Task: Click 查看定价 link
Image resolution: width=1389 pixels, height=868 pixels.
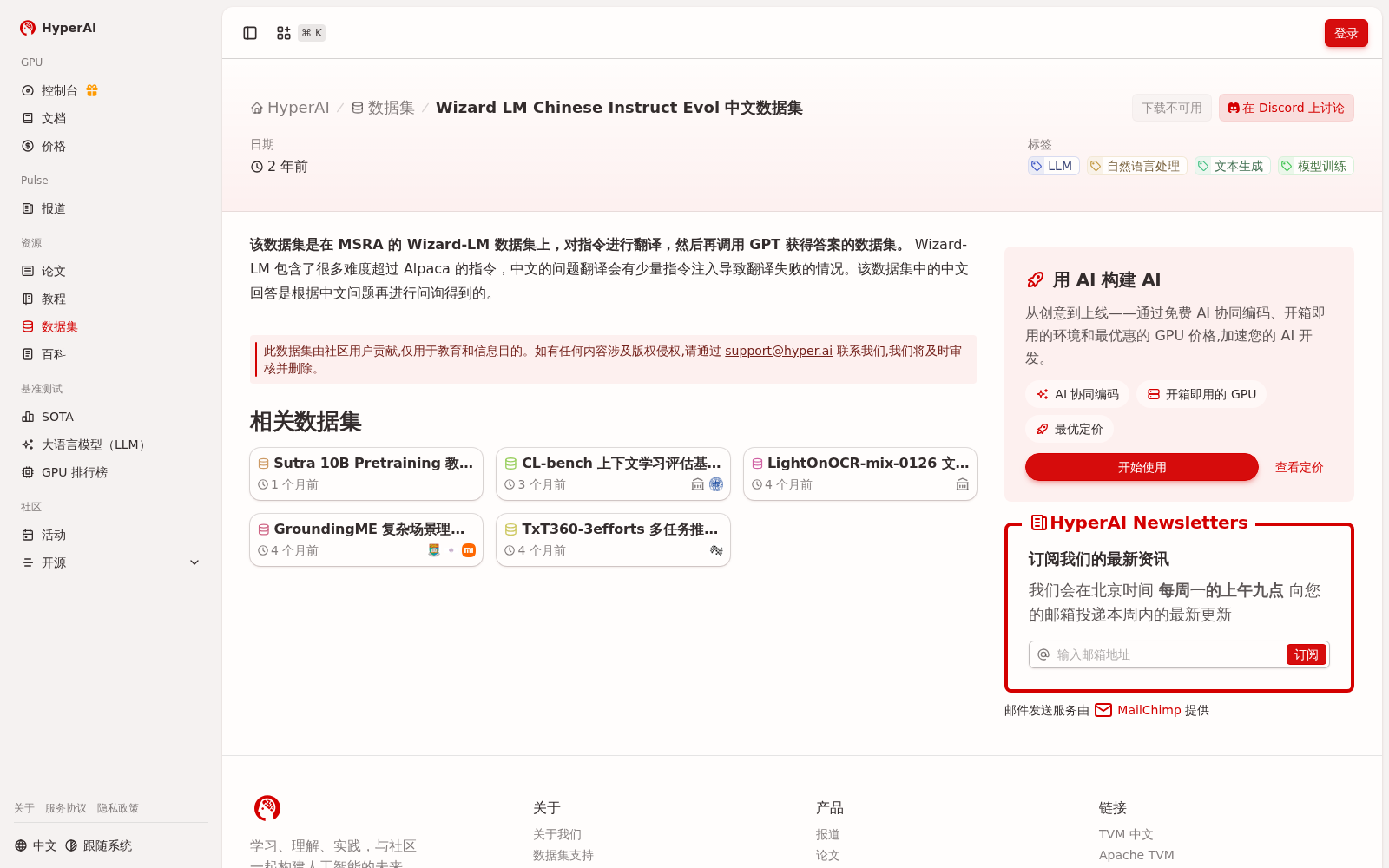Action: pos(1299,467)
